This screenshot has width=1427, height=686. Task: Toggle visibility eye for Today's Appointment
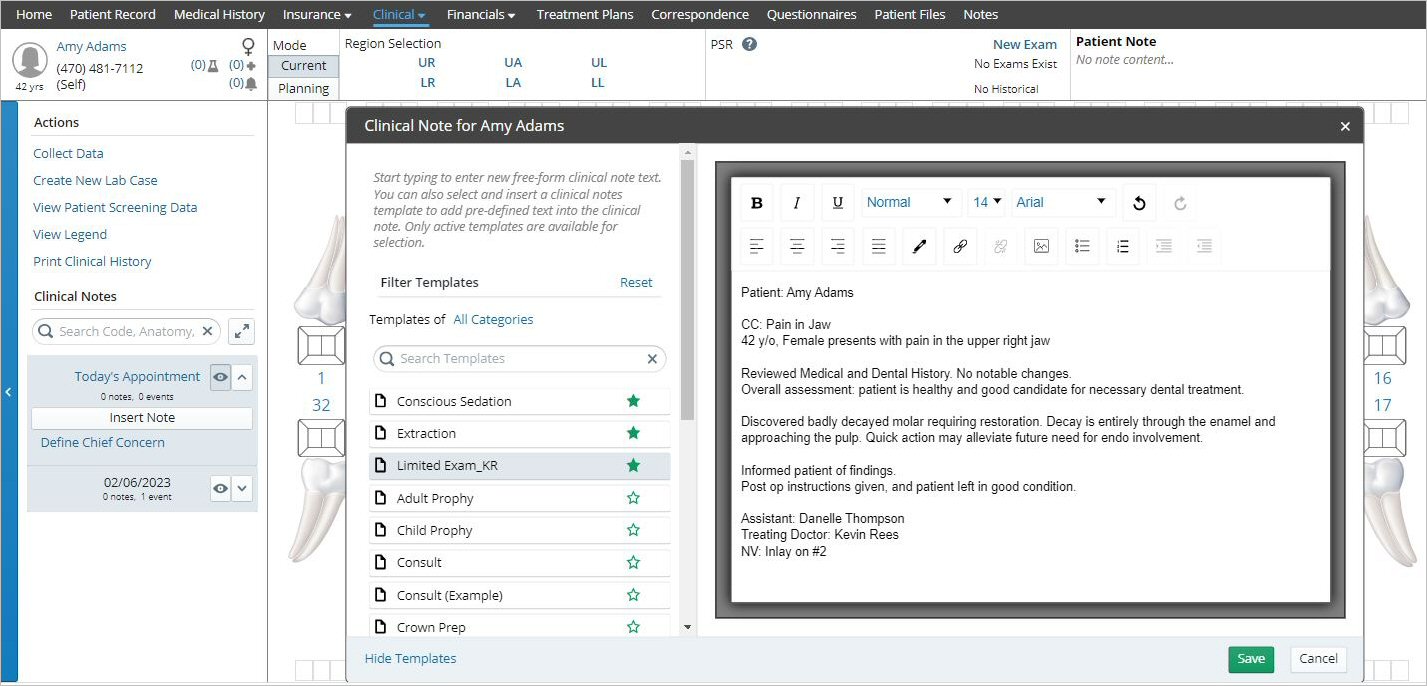click(x=220, y=377)
